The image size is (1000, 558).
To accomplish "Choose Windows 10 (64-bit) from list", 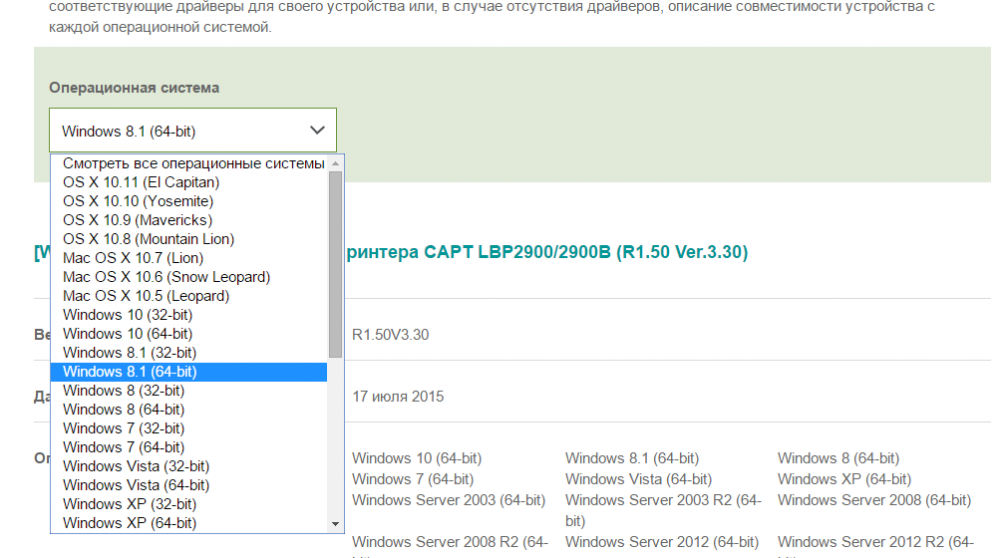I will tap(189, 334).
